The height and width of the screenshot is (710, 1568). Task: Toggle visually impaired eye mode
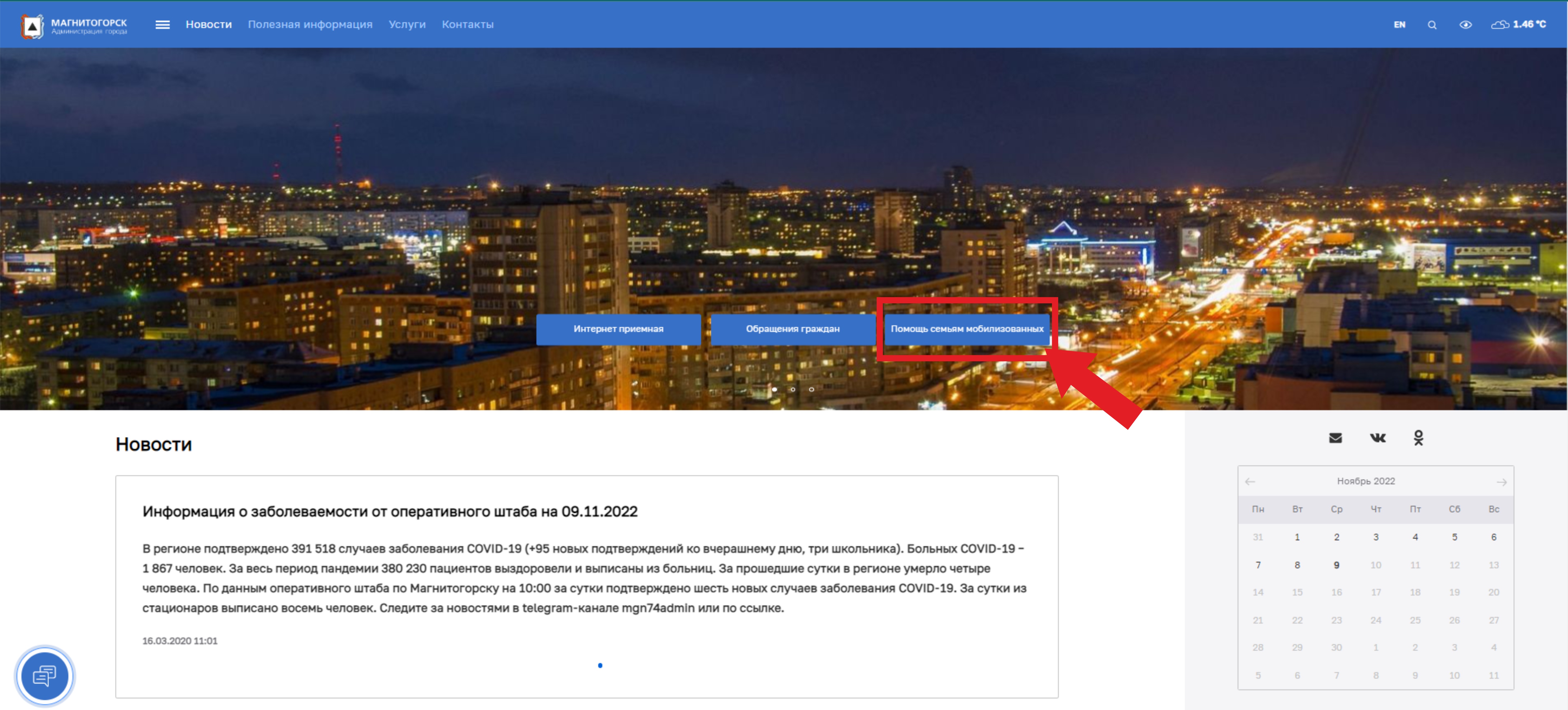tap(1466, 25)
